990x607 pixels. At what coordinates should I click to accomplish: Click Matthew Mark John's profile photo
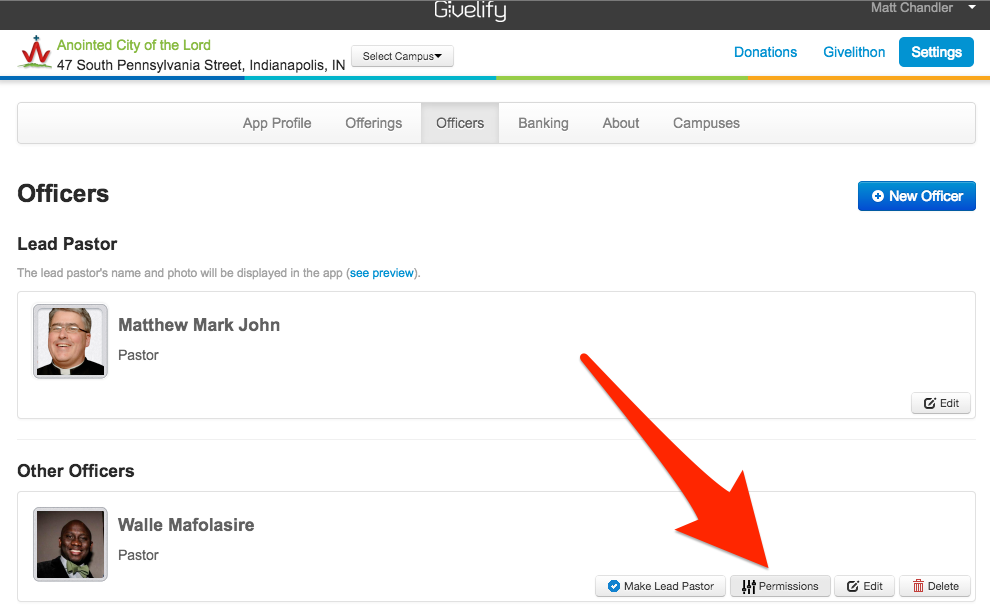[x=70, y=341]
